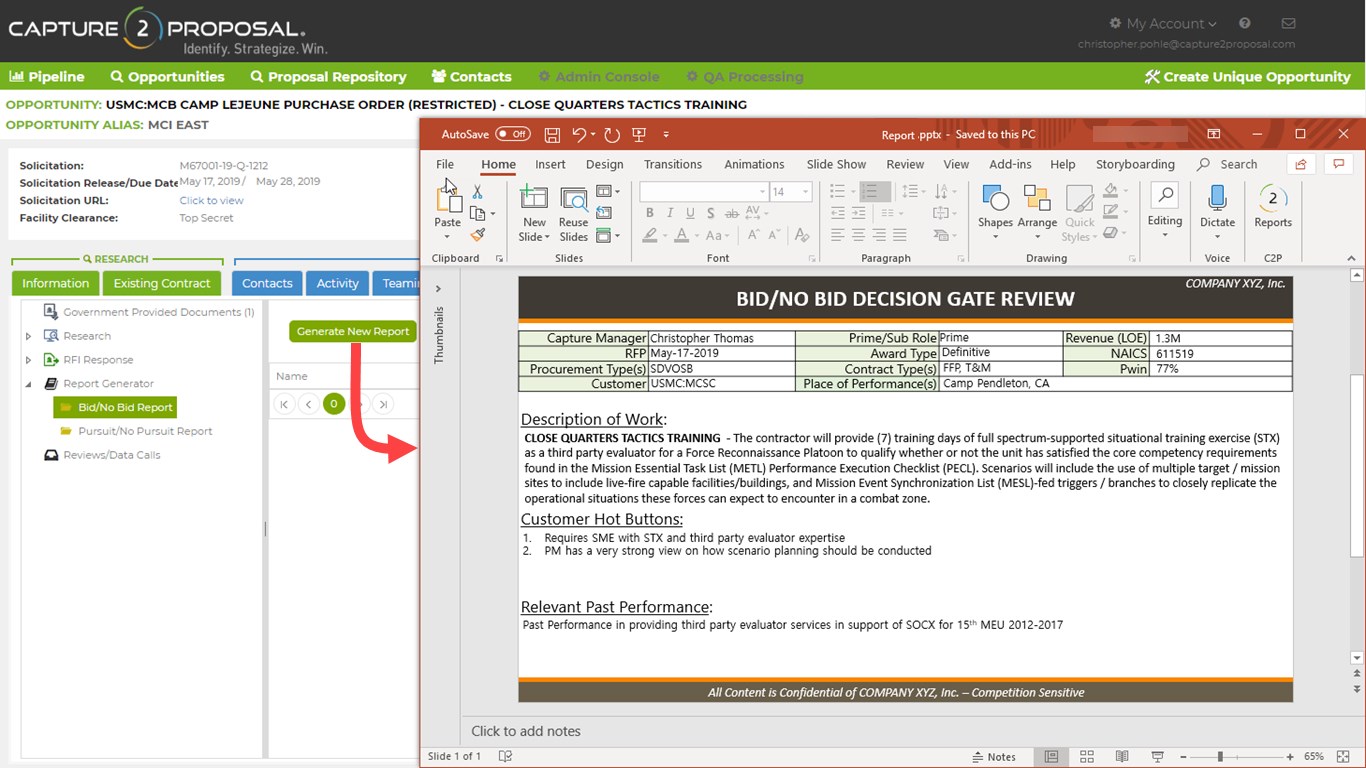
Task: Click the Shape Fill paint bucket
Action: tap(1110, 191)
